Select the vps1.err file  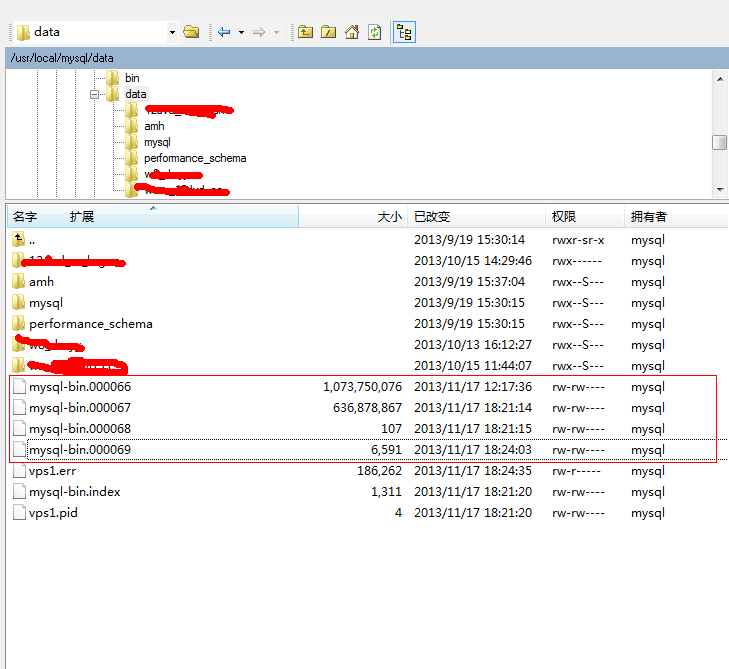[54, 471]
